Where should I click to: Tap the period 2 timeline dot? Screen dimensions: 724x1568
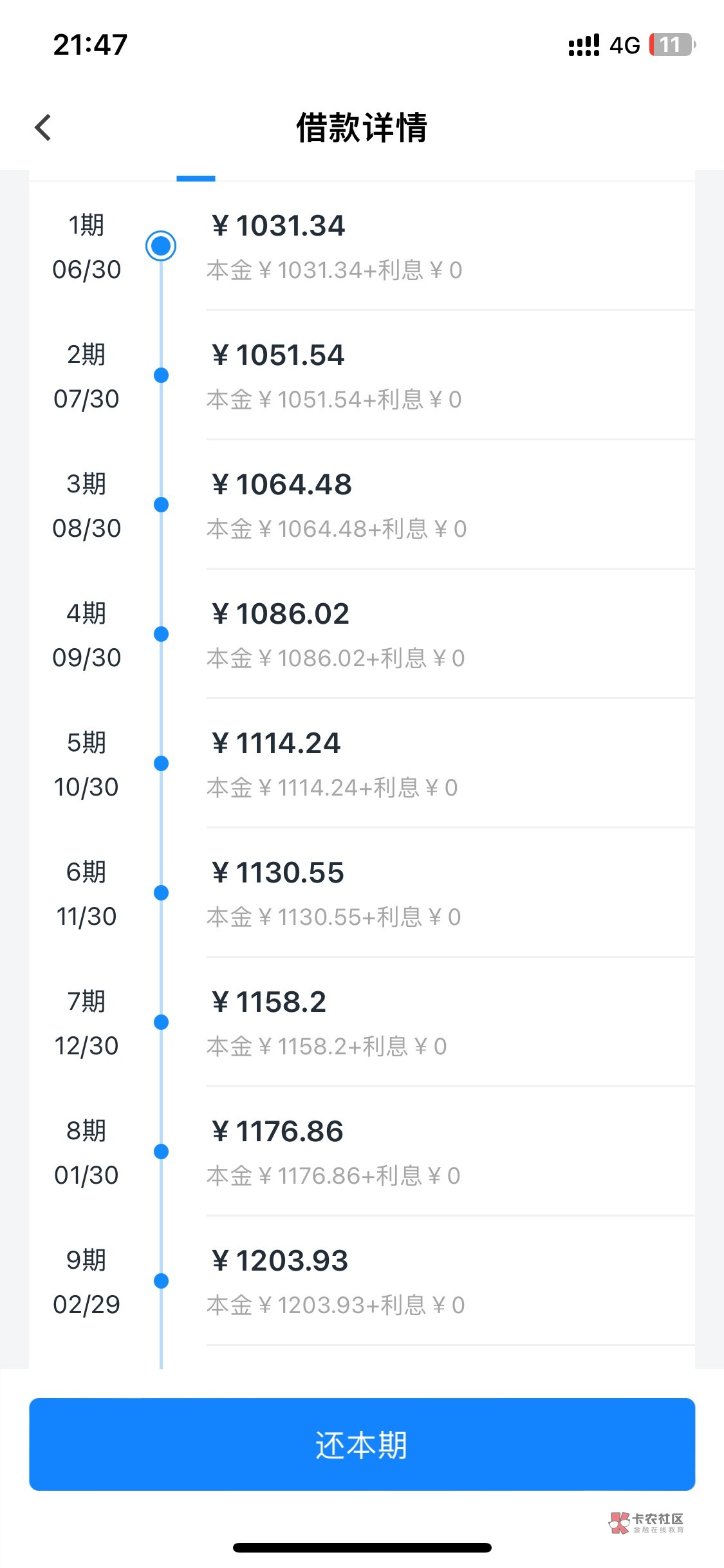click(162, 375)
